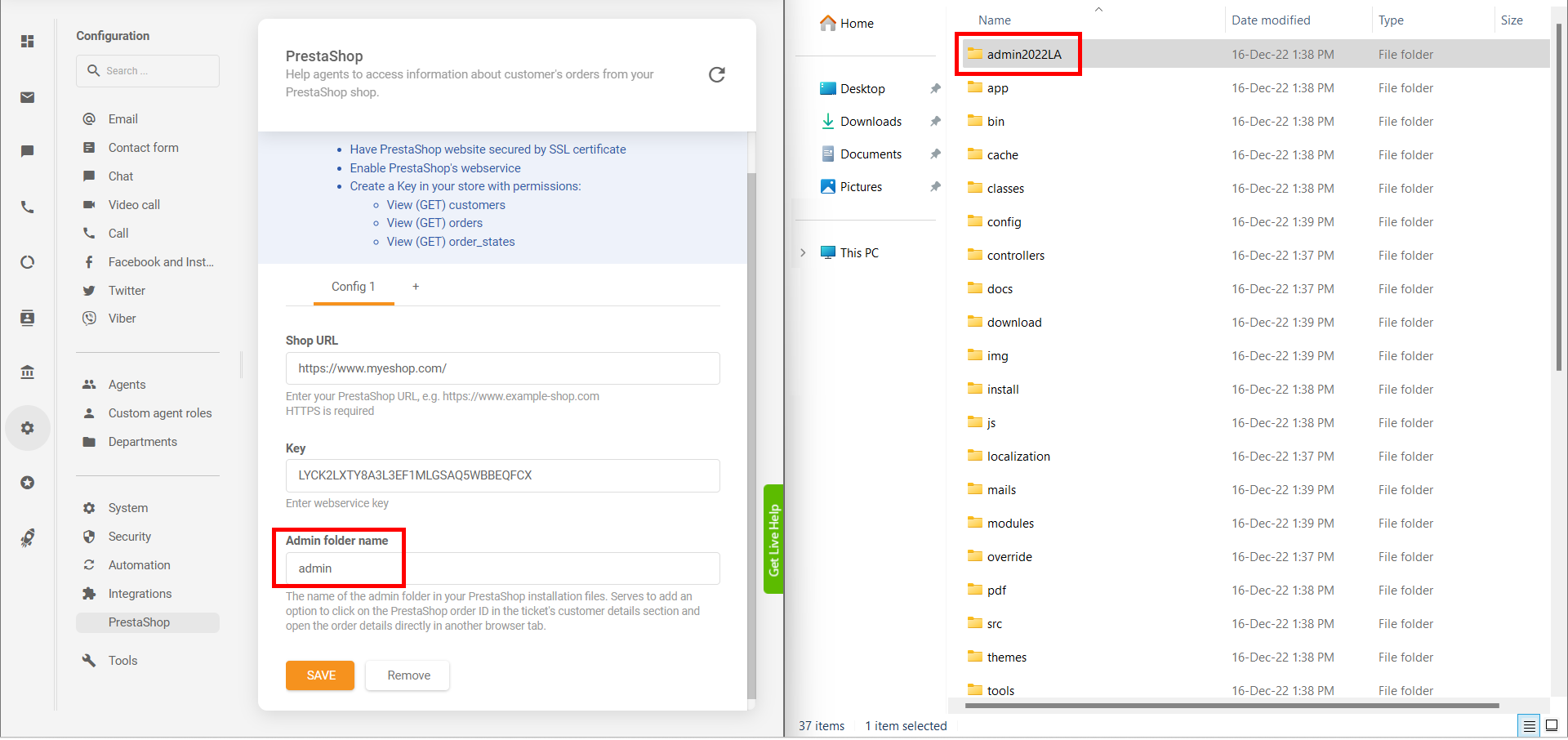Click the Departments folder icon
This screenshot has height=740, width=1568.
(x=89, y=442)
